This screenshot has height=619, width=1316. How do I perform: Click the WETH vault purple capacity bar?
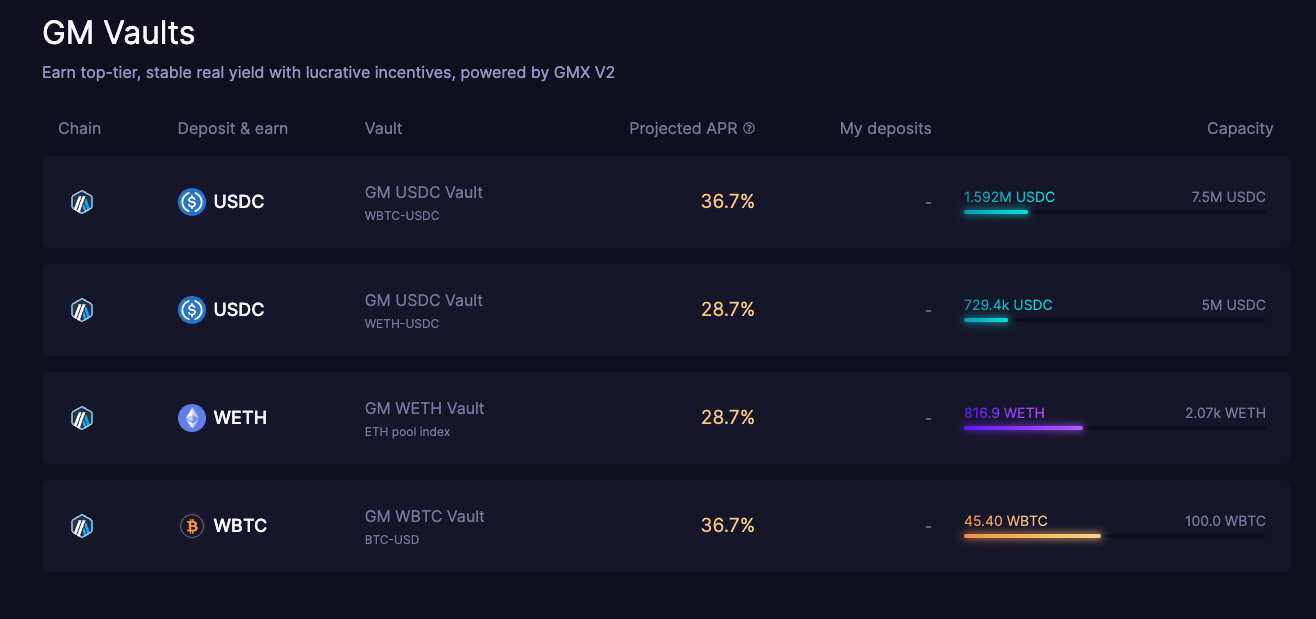click(1022, 427)
